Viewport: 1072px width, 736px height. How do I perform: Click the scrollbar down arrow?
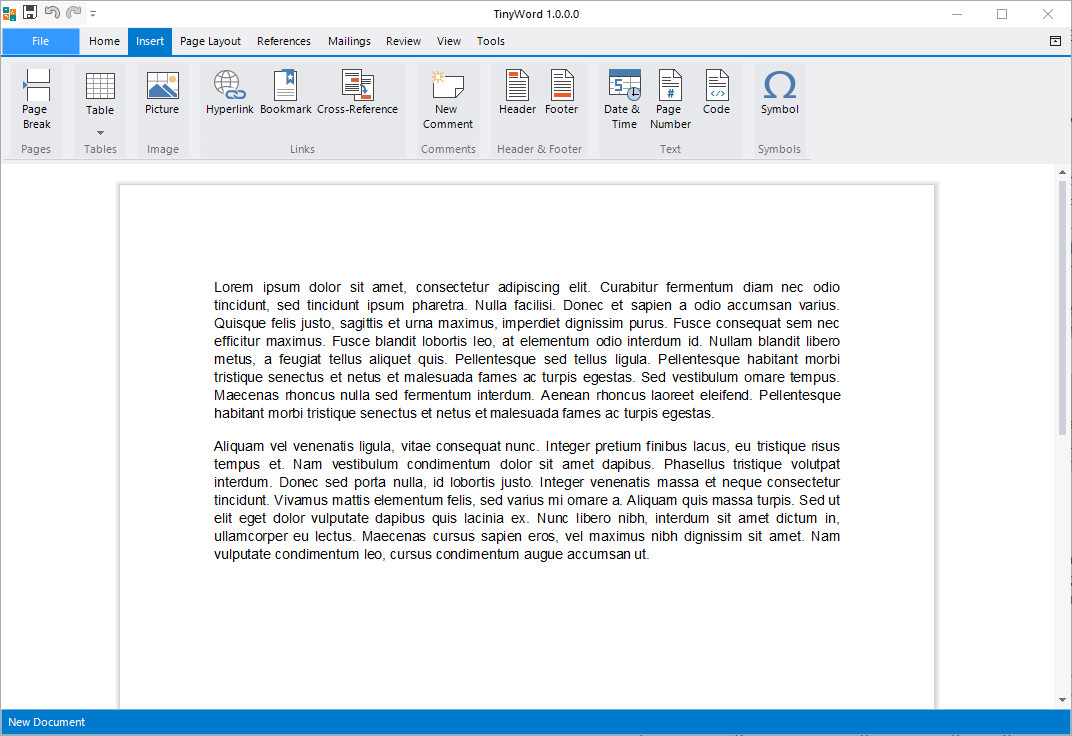coord(1062,699)
